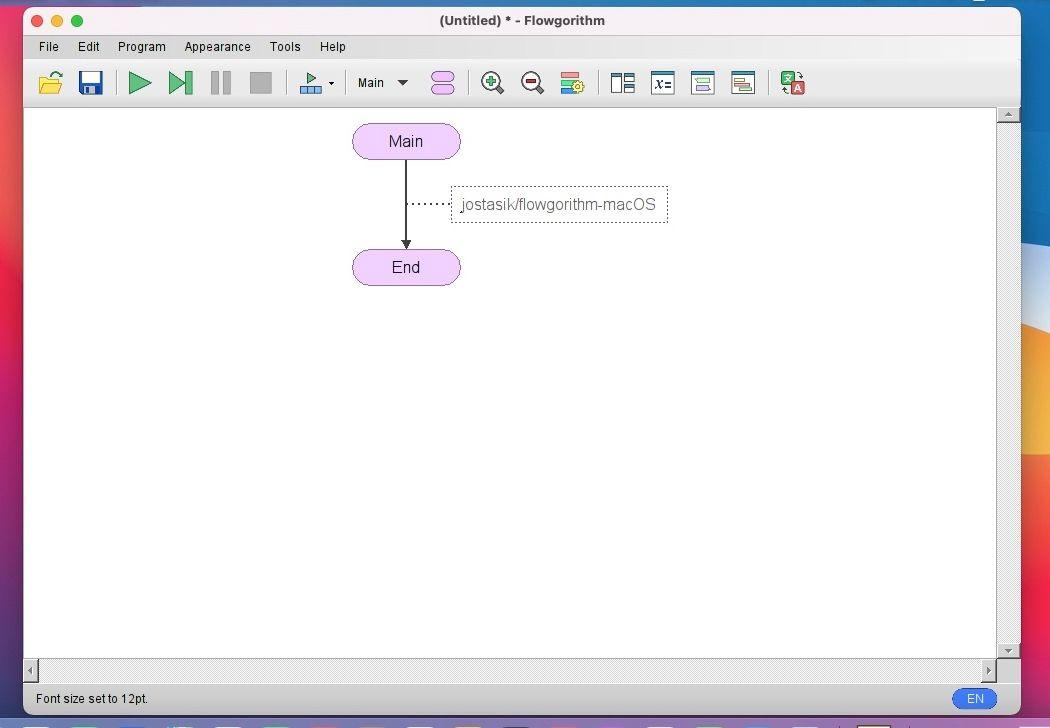
Task: Click the horizontal scrollbar left arrow
Action: pyautogui.click(x=31, y=670)
